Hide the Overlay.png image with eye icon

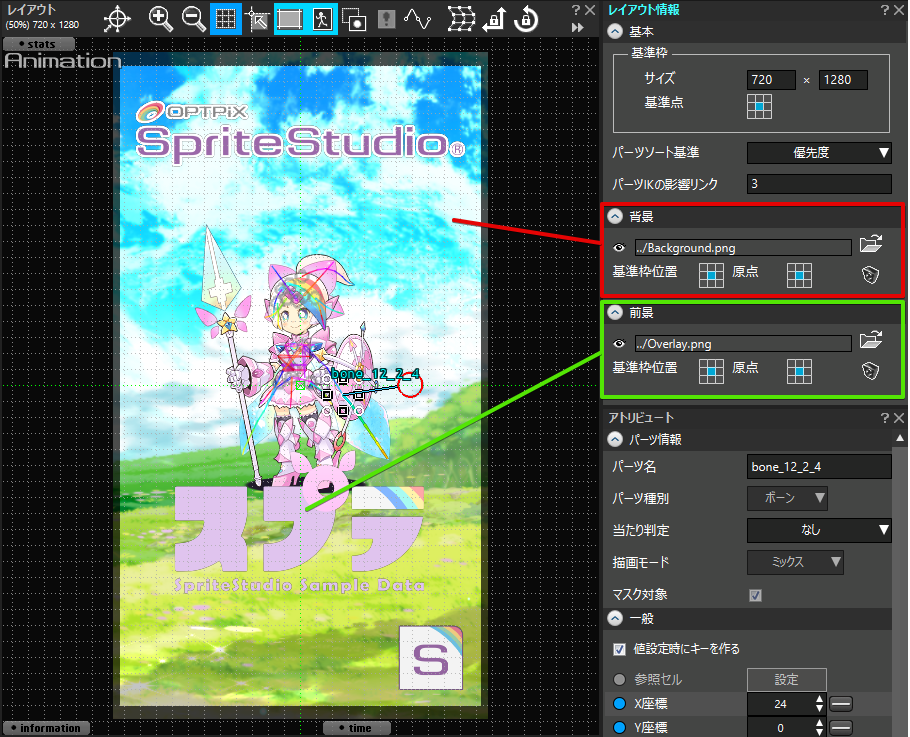619,344
